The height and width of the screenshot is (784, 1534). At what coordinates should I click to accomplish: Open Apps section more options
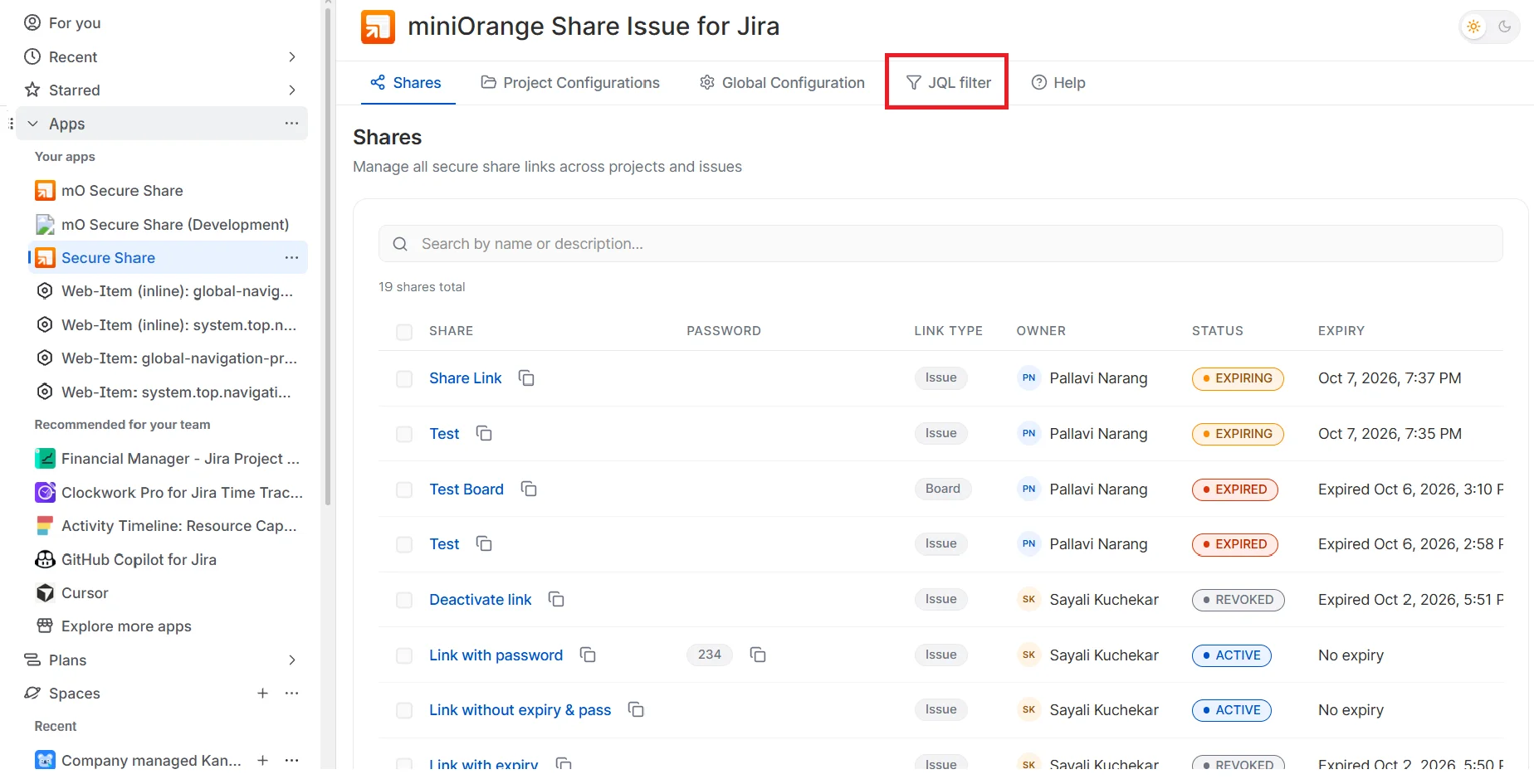point(291,124)
